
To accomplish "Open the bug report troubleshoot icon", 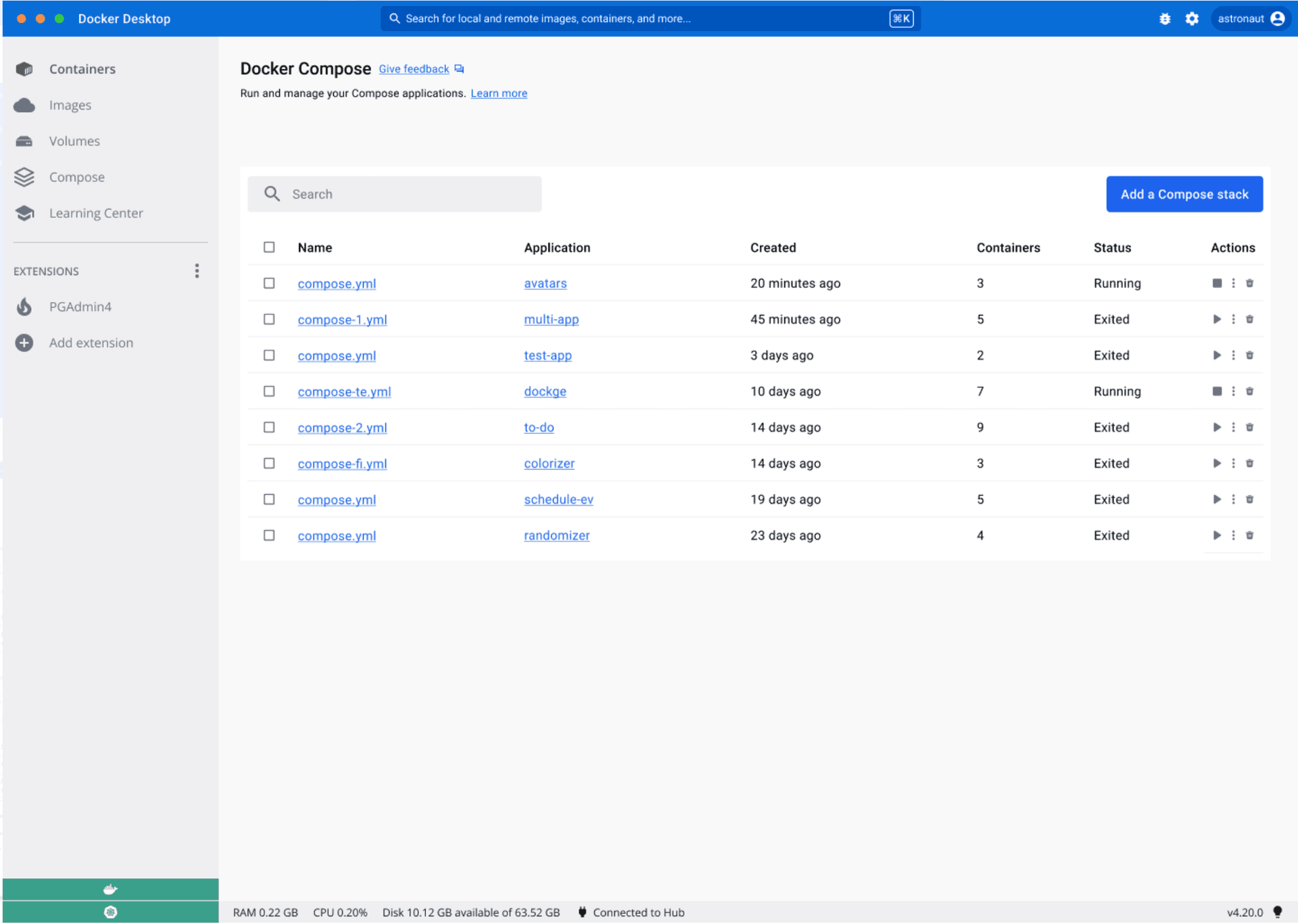I will point(1164,19).
